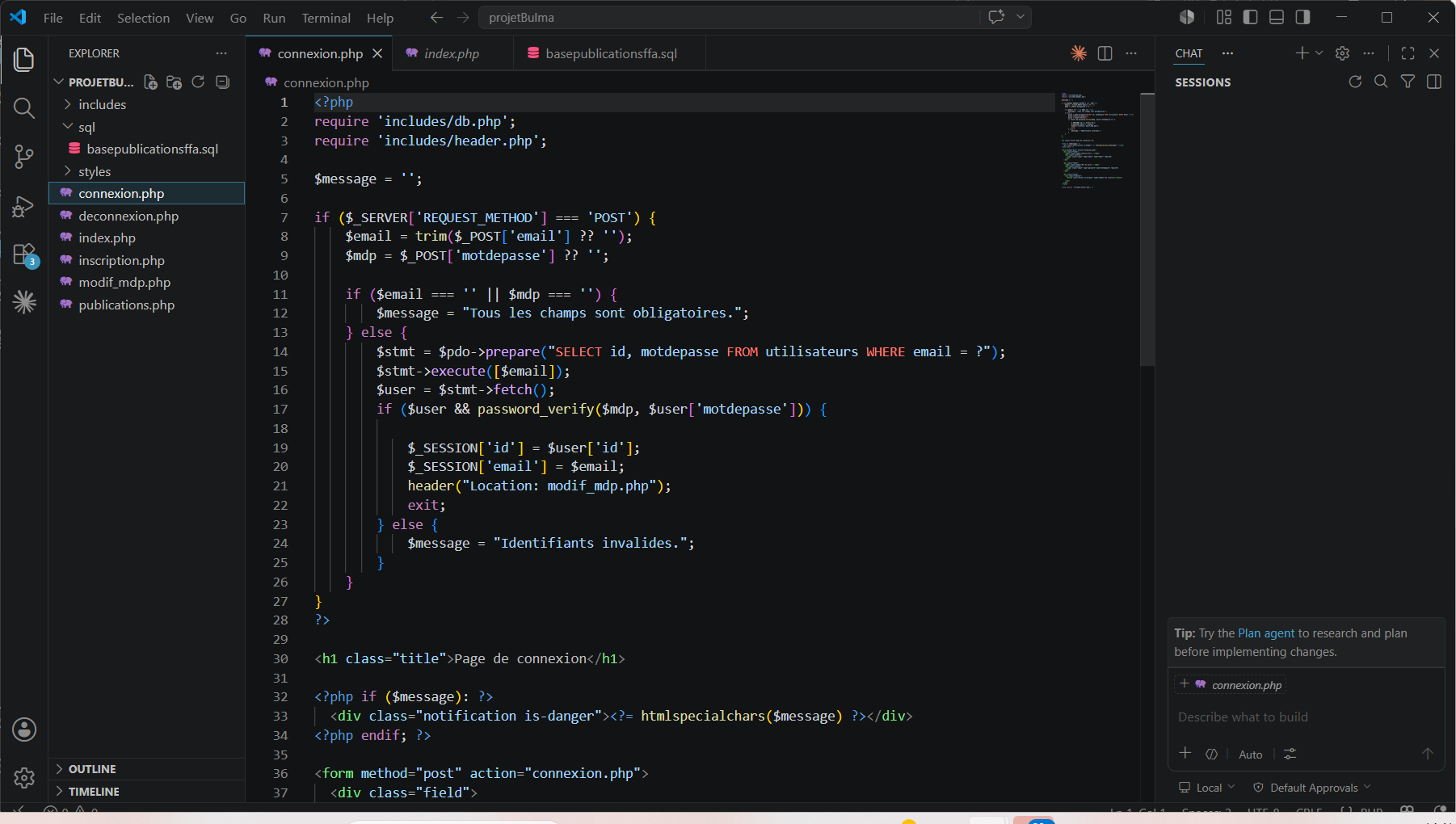Click the New Folder icon in Explorer
The height and width of the screenshot is (824, 1456).
pyautogui.click(x=174, y=82)
